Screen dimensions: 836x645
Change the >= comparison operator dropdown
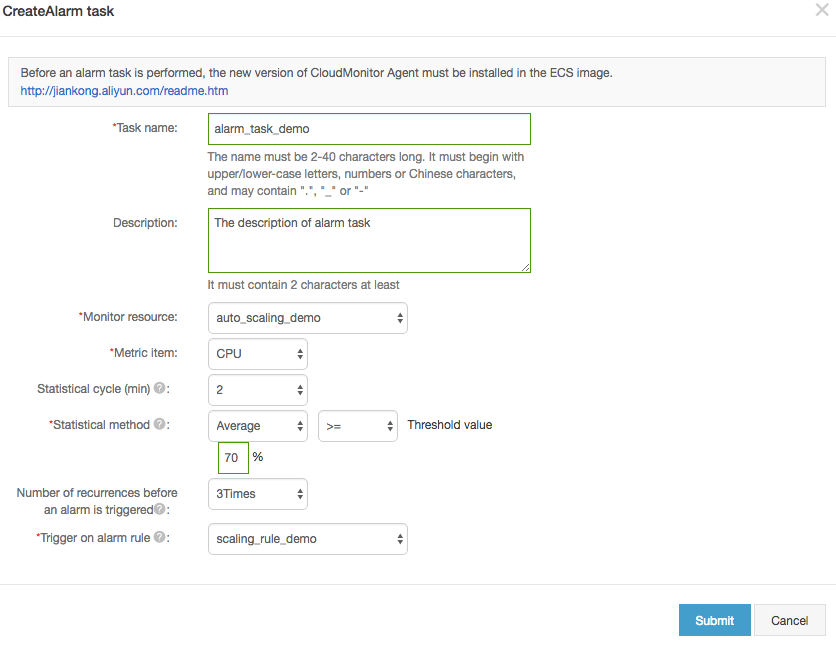(x=358, y=426)
